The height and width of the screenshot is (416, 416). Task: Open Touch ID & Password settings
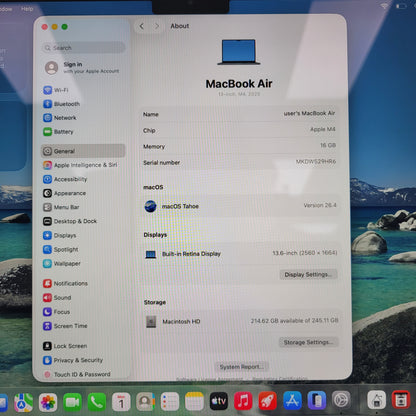(x=77, y=374)
